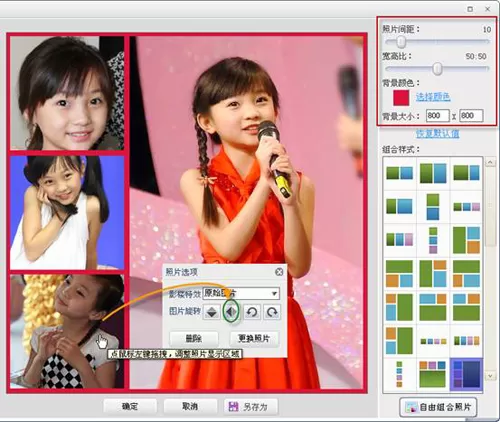Click the 照片间距 slider handle

[401, 42]
